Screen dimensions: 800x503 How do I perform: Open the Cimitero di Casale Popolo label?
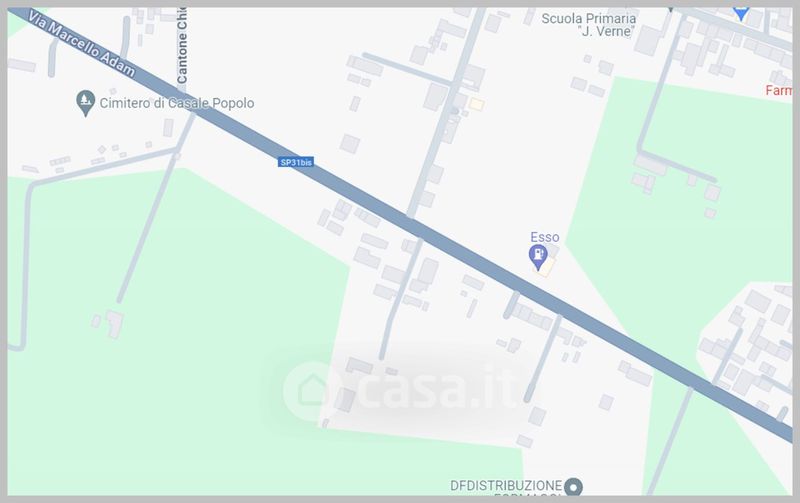pyautogui.click(x=177, y=103)
